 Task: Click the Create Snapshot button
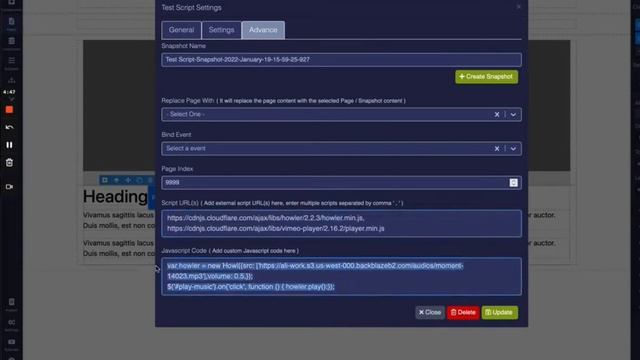tap(487, 77)
